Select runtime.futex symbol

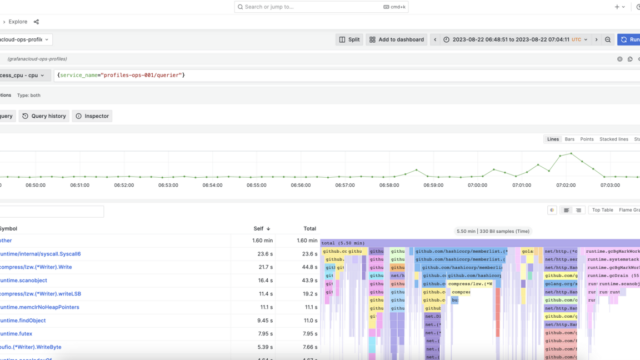click(16, 333)
